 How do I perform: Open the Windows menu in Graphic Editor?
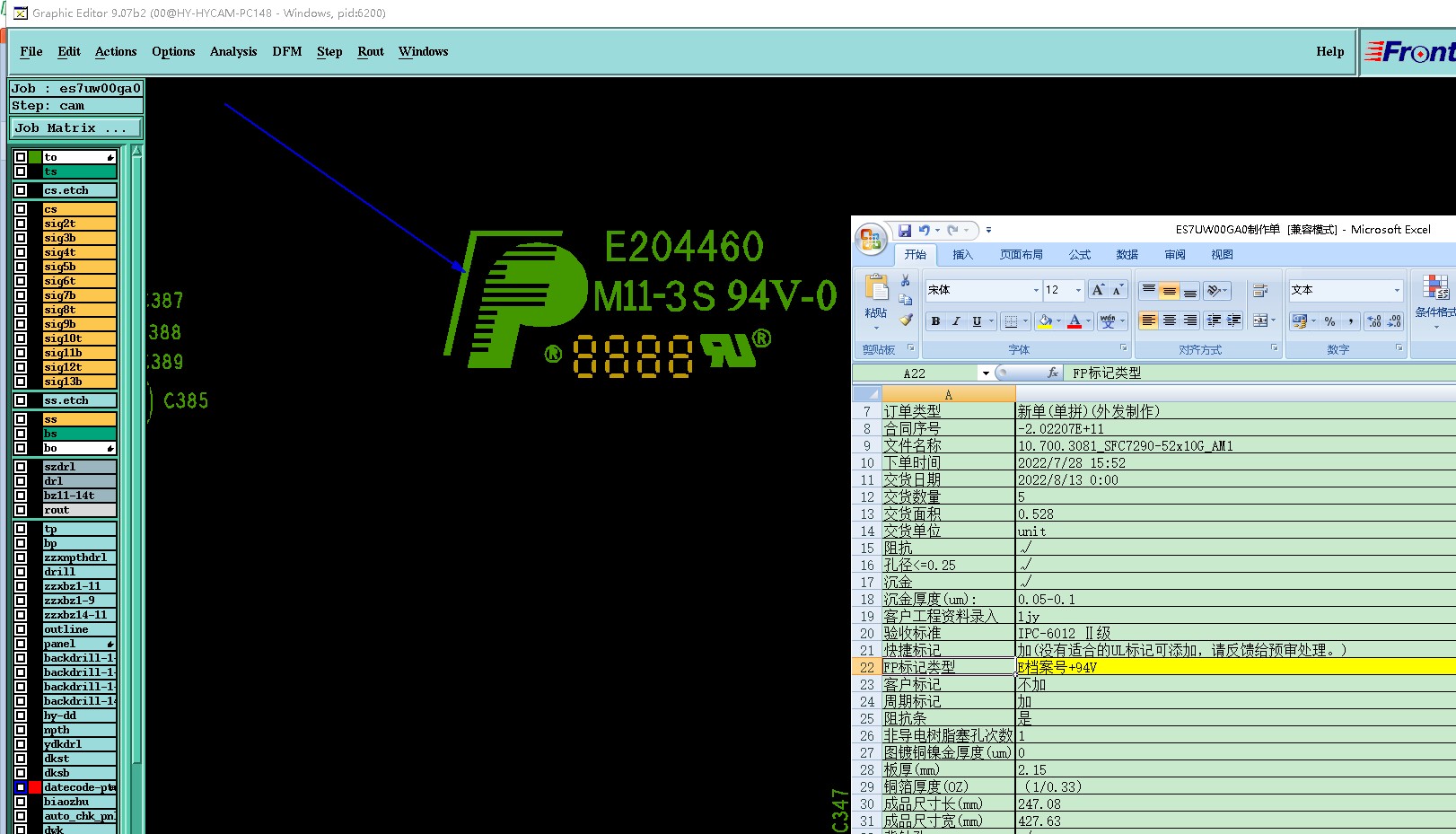[424, 52]
